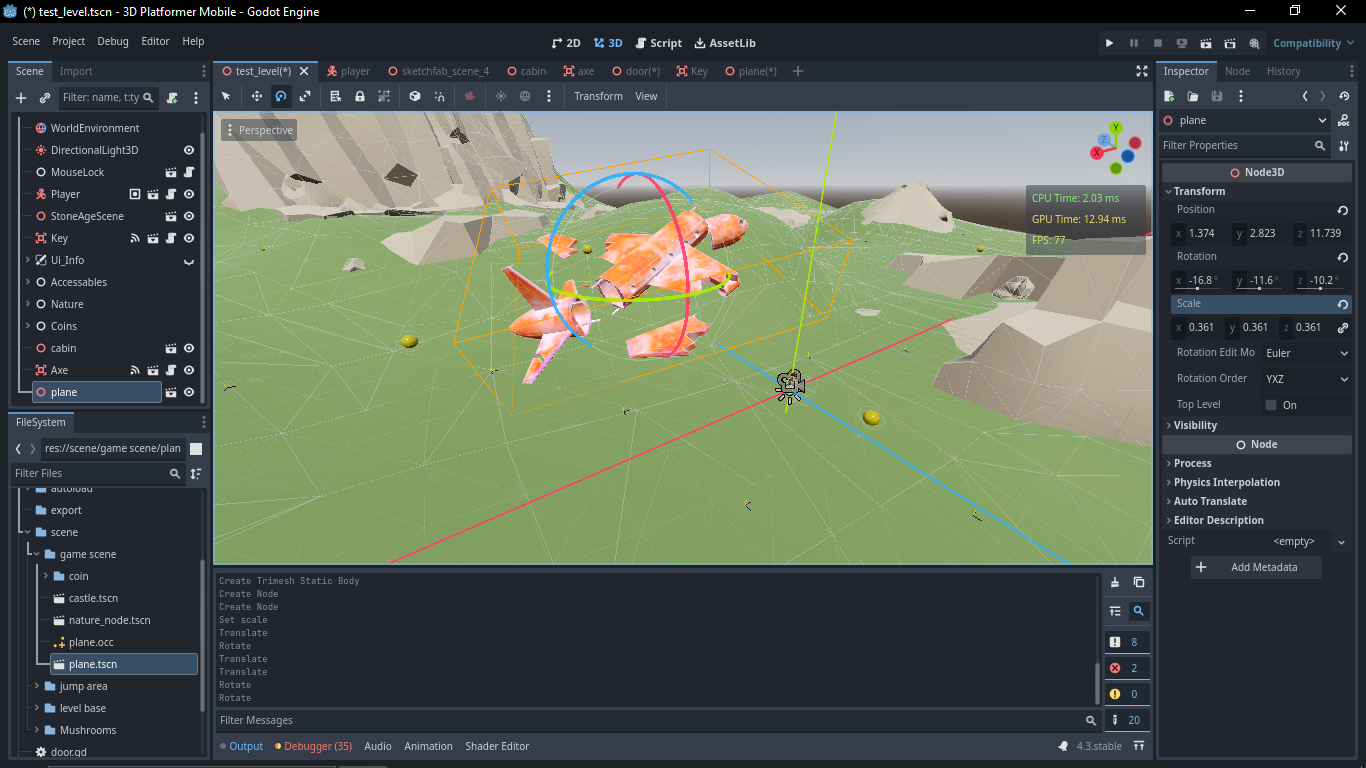This screenshot has width=1366, height=768.
Task: Clear the output log with broom icon
Action: (x=1115, y=582)
